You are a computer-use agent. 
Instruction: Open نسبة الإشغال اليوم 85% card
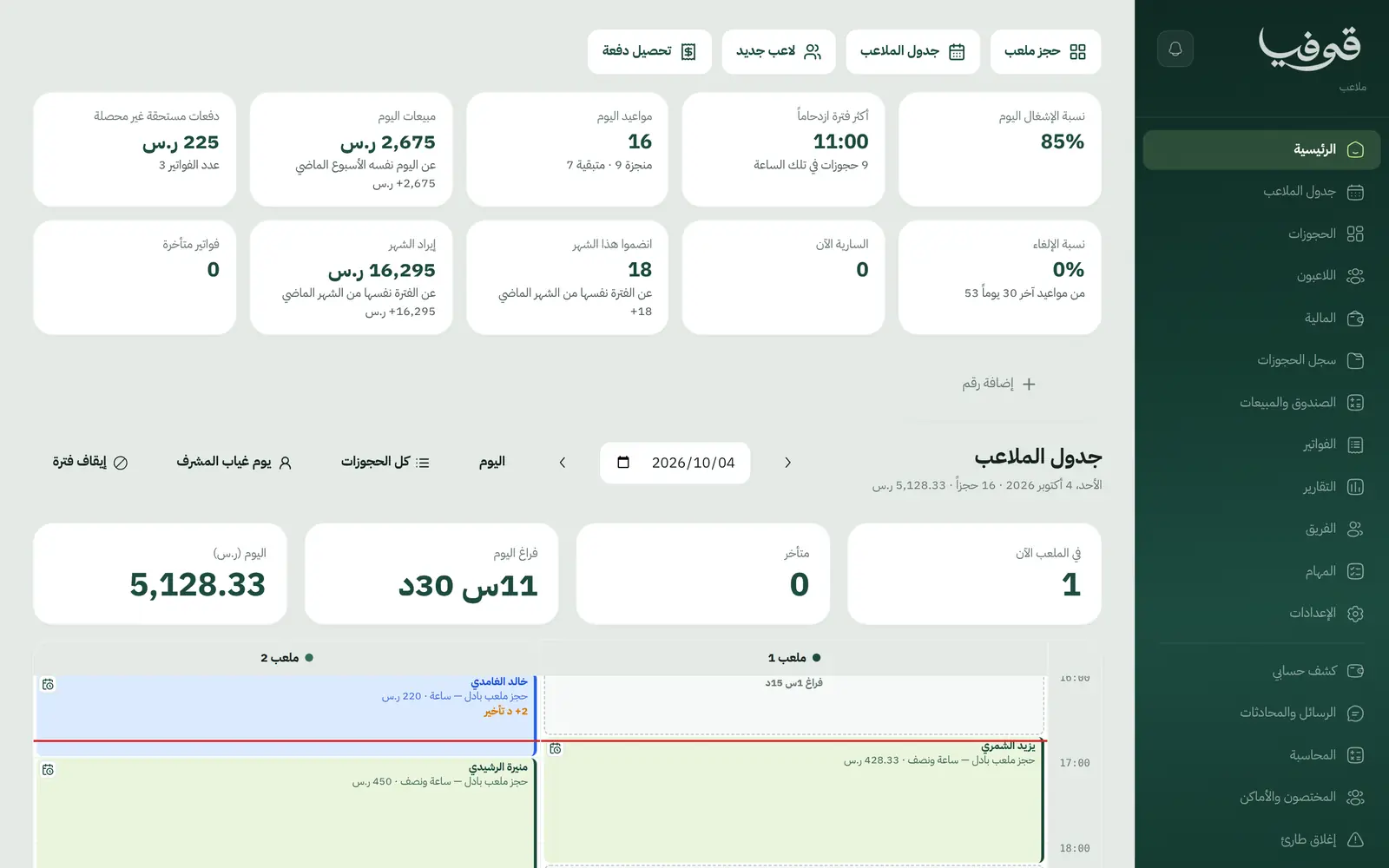coord(999,149)
